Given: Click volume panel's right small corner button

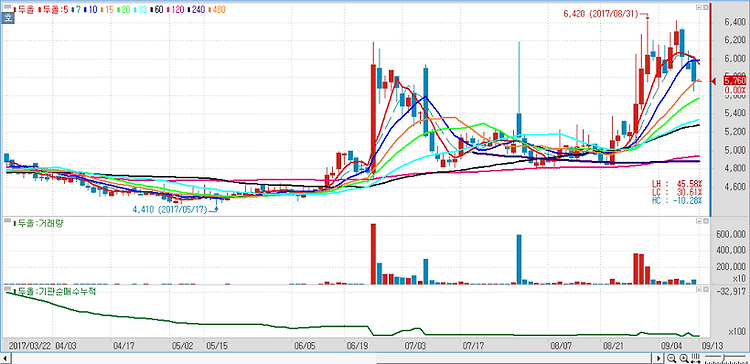Looking at the screenshot, I should 706,221.
